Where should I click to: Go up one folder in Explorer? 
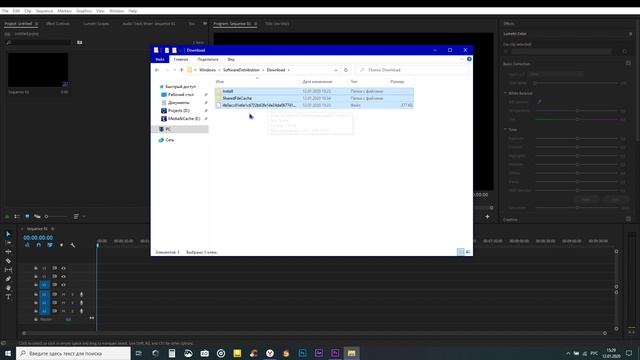182,70
